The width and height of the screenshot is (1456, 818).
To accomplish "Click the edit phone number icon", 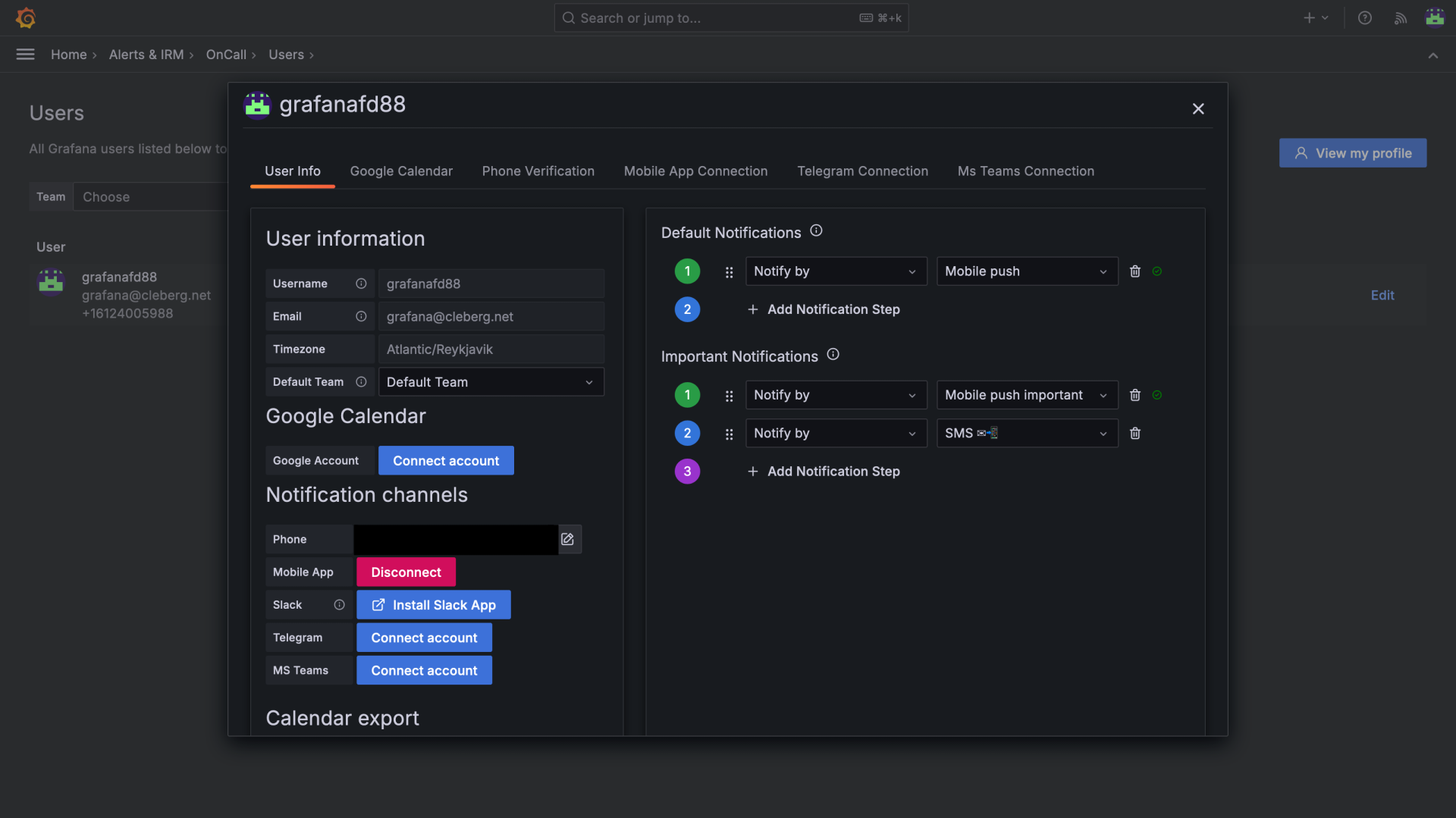I will click(568, 539).
